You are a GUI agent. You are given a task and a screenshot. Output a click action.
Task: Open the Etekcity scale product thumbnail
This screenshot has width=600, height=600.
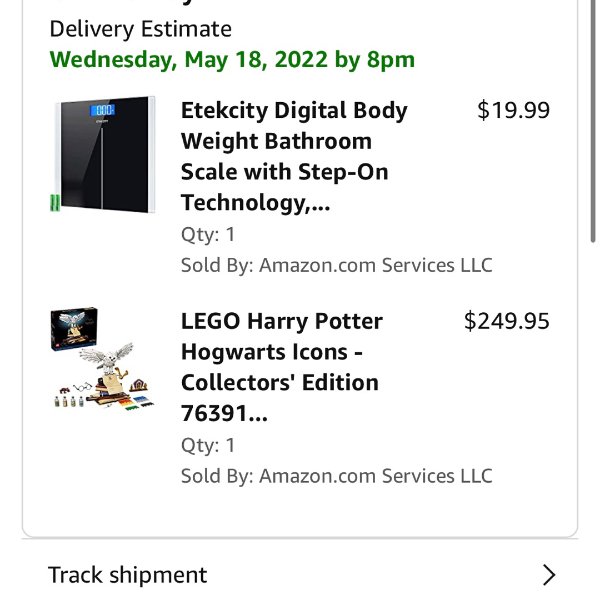[x=103, y=154]
